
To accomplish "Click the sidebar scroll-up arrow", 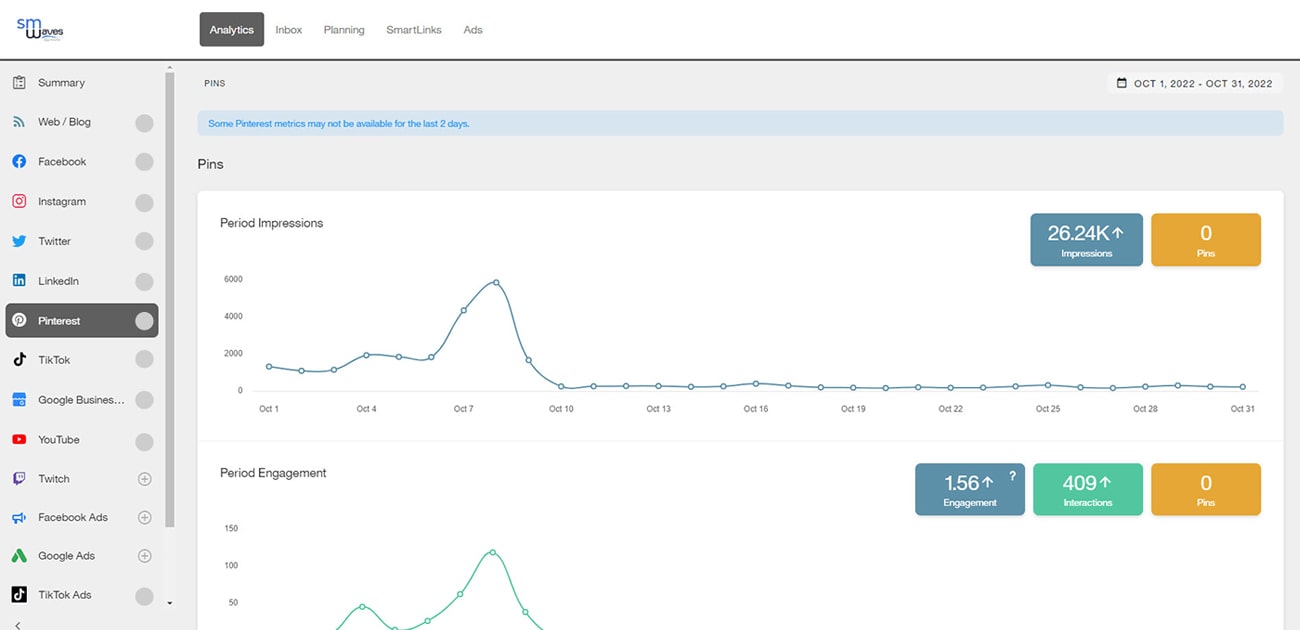I will (x=169, y=67).
